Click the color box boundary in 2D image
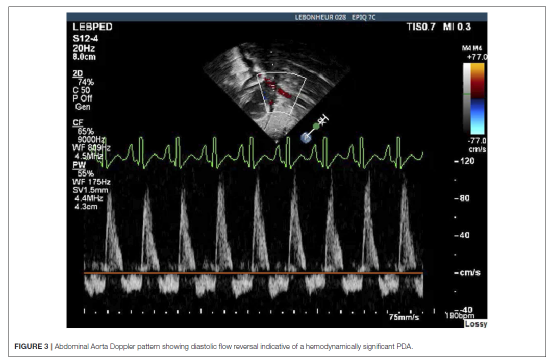The image size is (554, 362). 282,94
